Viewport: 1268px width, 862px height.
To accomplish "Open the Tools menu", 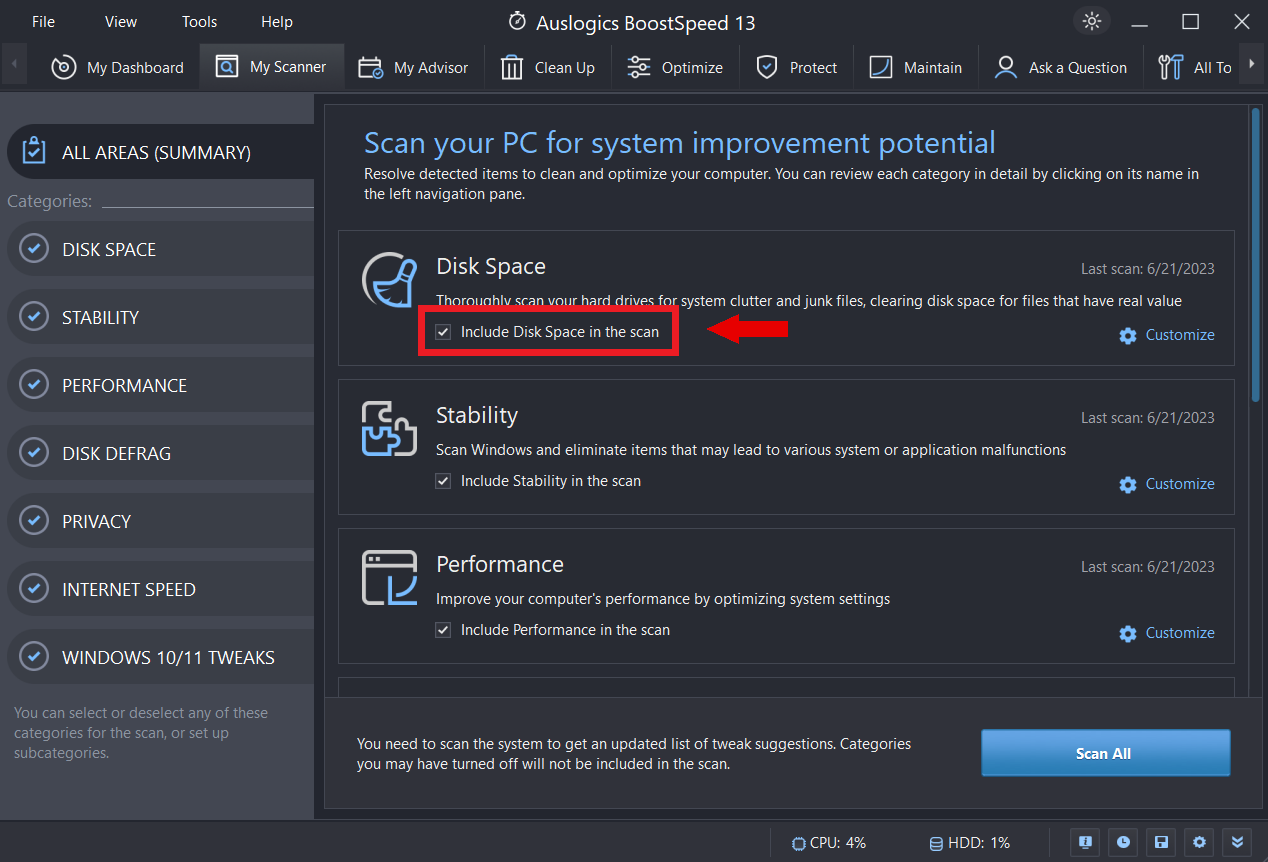I will [199, 21].
